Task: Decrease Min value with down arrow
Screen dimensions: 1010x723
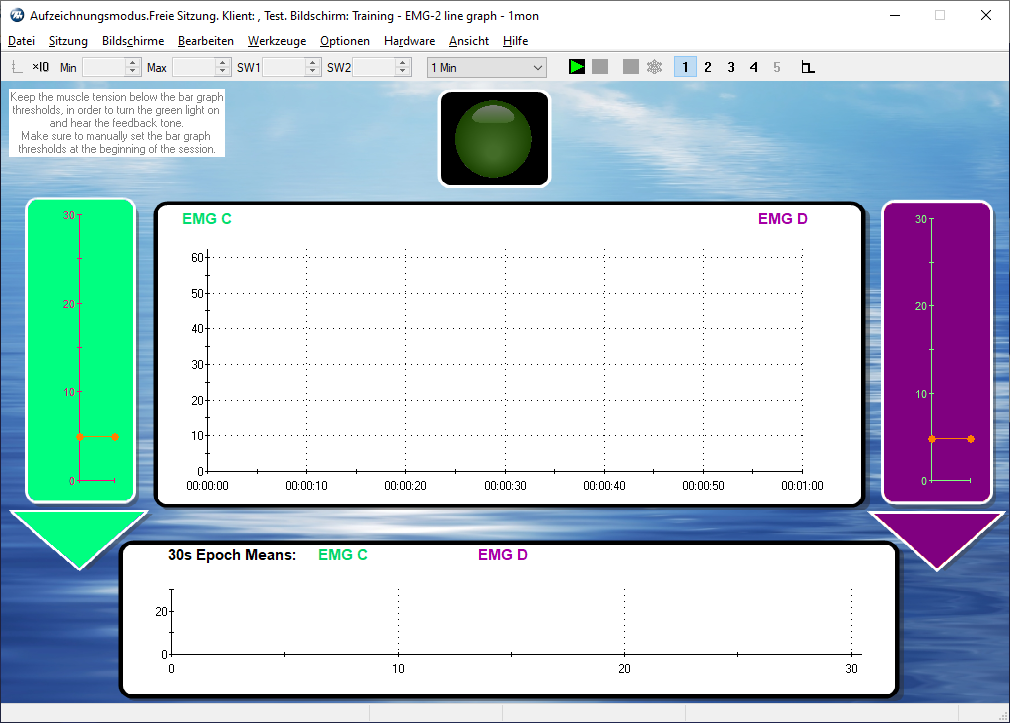Action: tap(133, 72)
